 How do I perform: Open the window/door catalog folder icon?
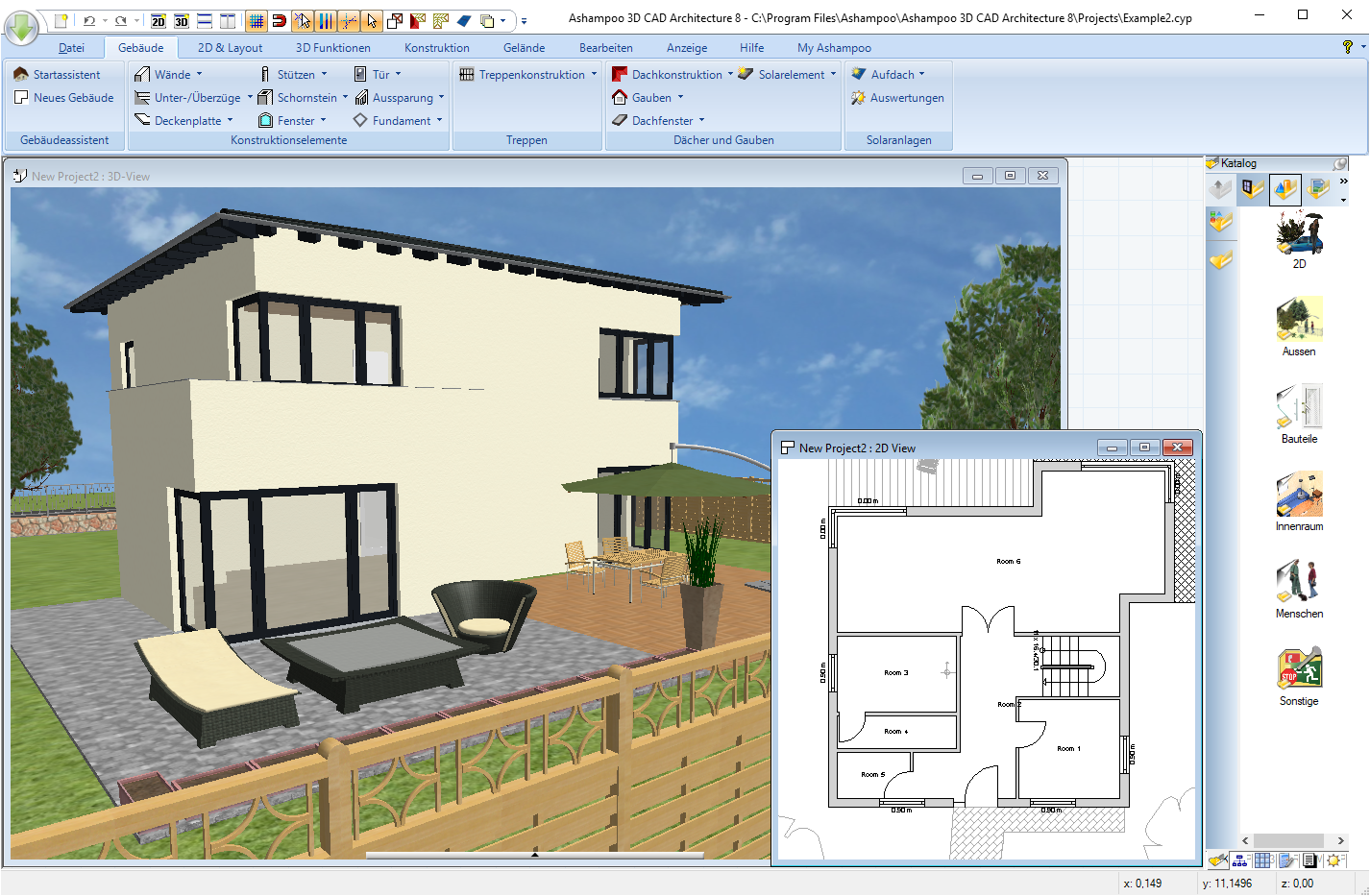tap(1252, 189)
